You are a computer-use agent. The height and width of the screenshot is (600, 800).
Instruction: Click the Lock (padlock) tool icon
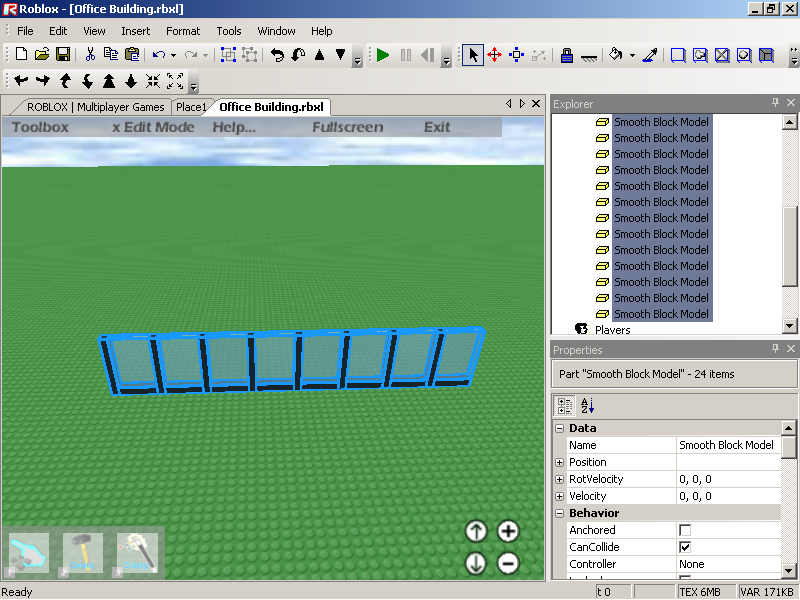(x=566, y=55)
